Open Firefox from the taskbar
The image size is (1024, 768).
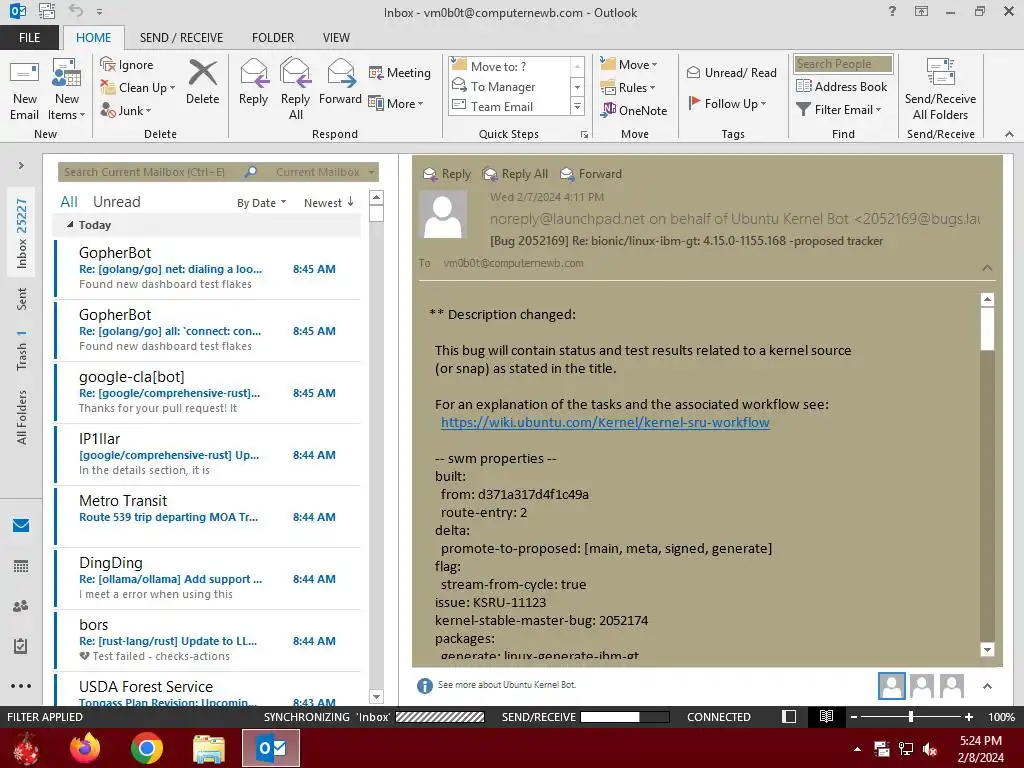click(85, 748)
